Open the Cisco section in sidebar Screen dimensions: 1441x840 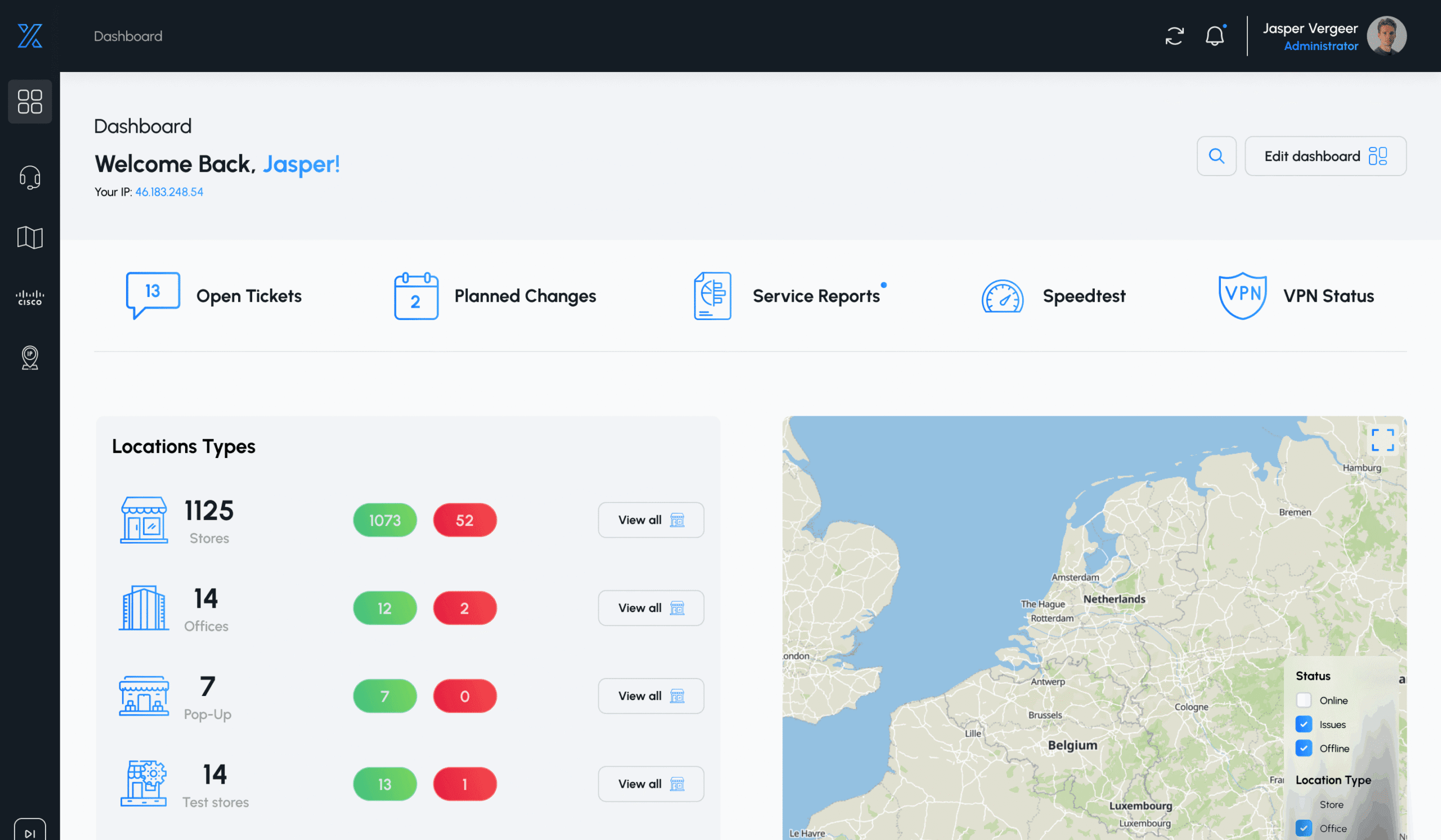click(30, 297)
